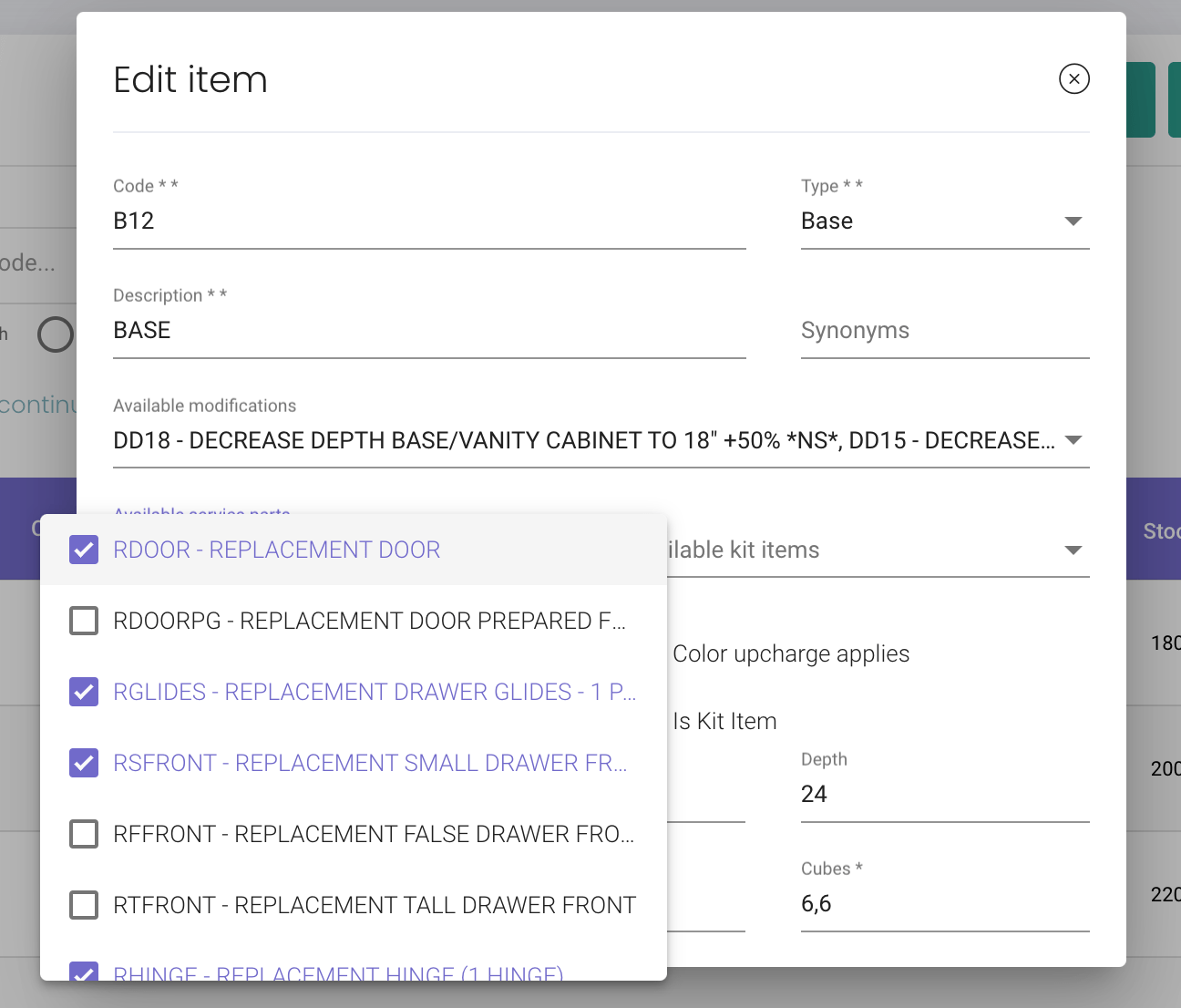
Task: Check RFFRONT replacement false drawer front
Action: pos(84,834)
